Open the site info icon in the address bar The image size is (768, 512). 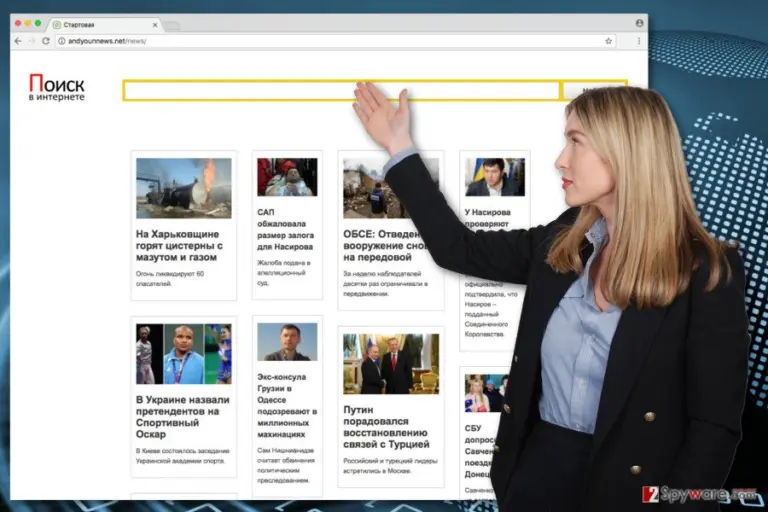pyautogui.click(x=62, y=41)
